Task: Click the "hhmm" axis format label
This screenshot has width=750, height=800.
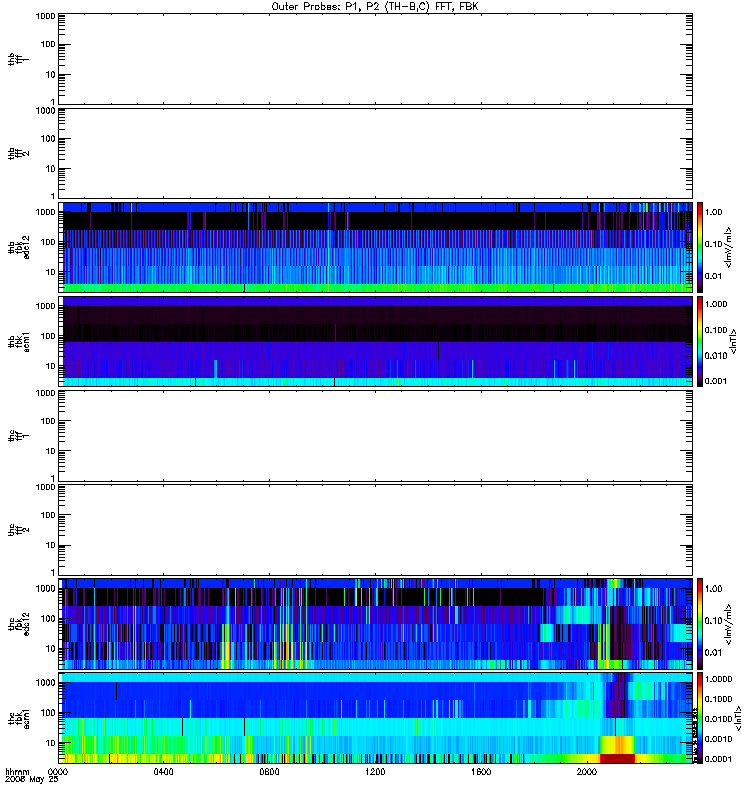Action: pos(17,772)
